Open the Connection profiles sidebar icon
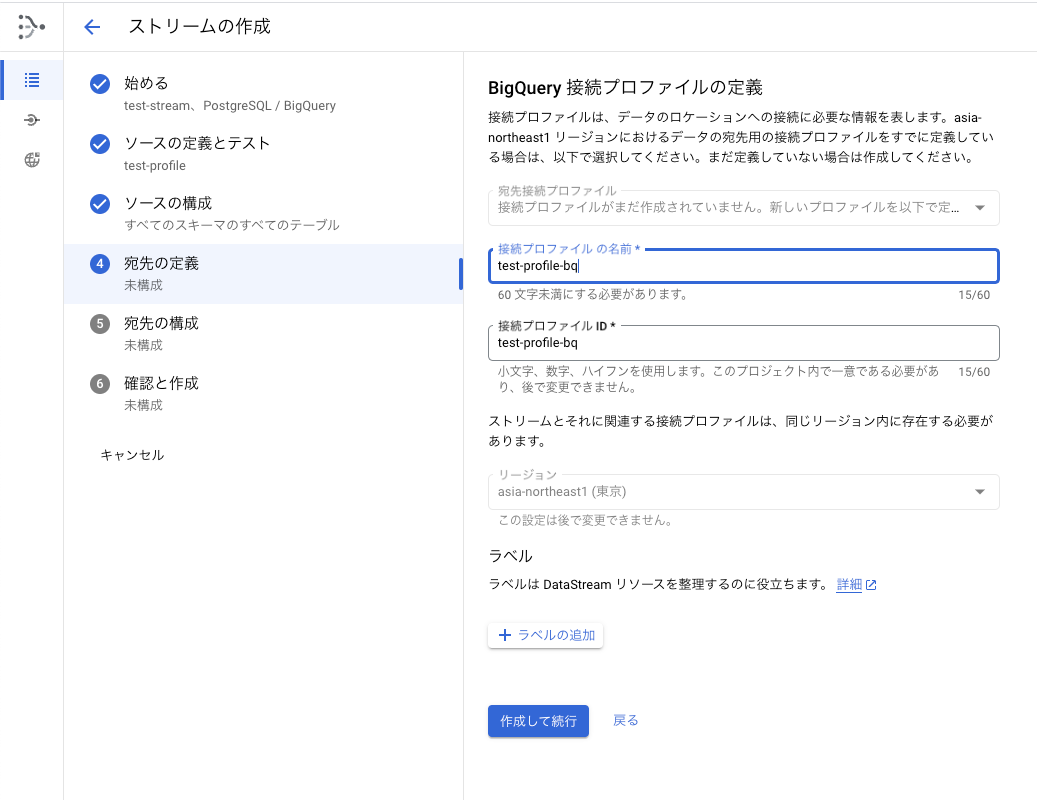Image resolution: width=1037 pixels, height=800 pixels. (32, 120)
